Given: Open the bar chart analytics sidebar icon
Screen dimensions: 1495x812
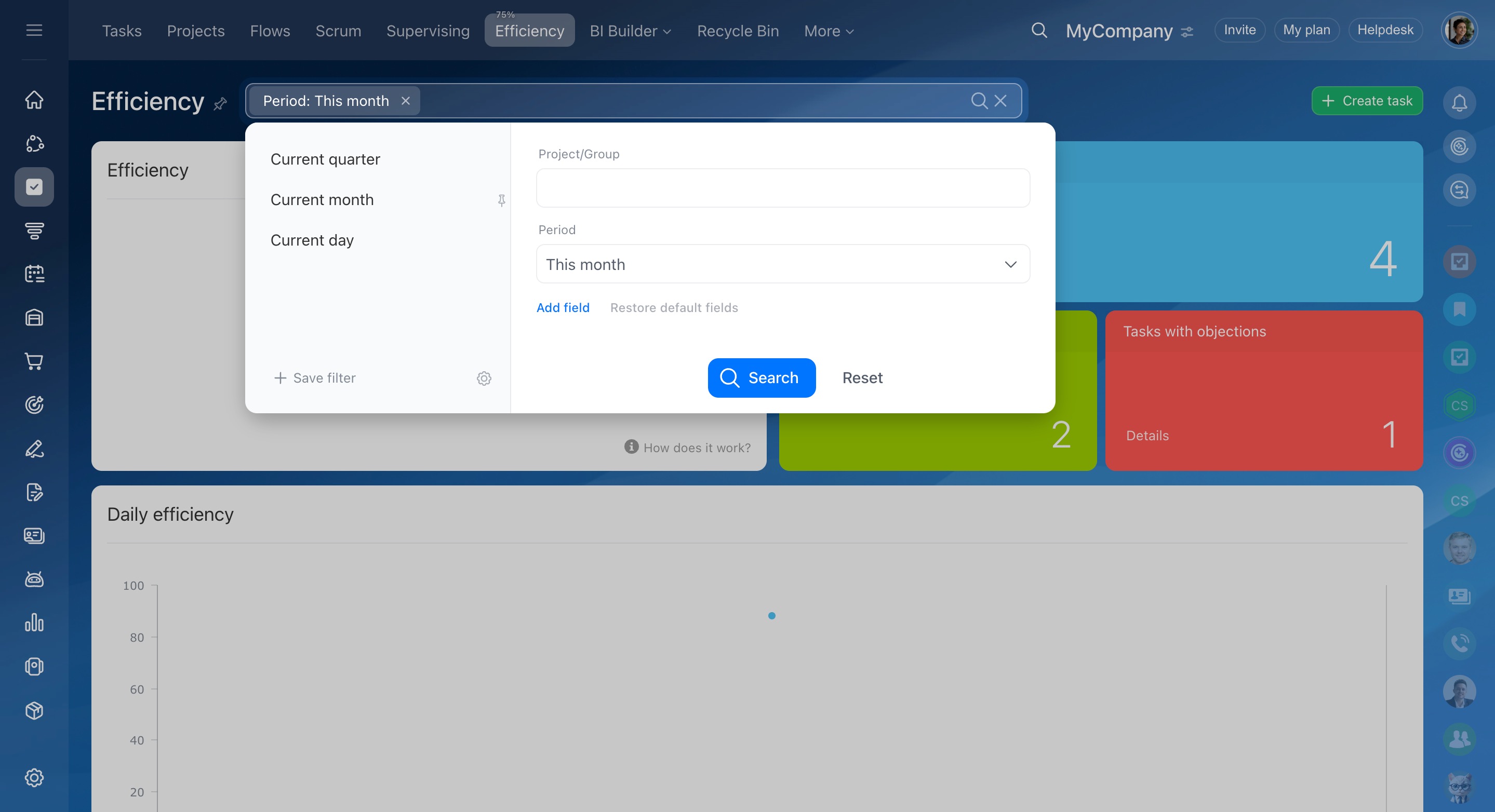Looking at the screenshot, I should pos(34,623).
